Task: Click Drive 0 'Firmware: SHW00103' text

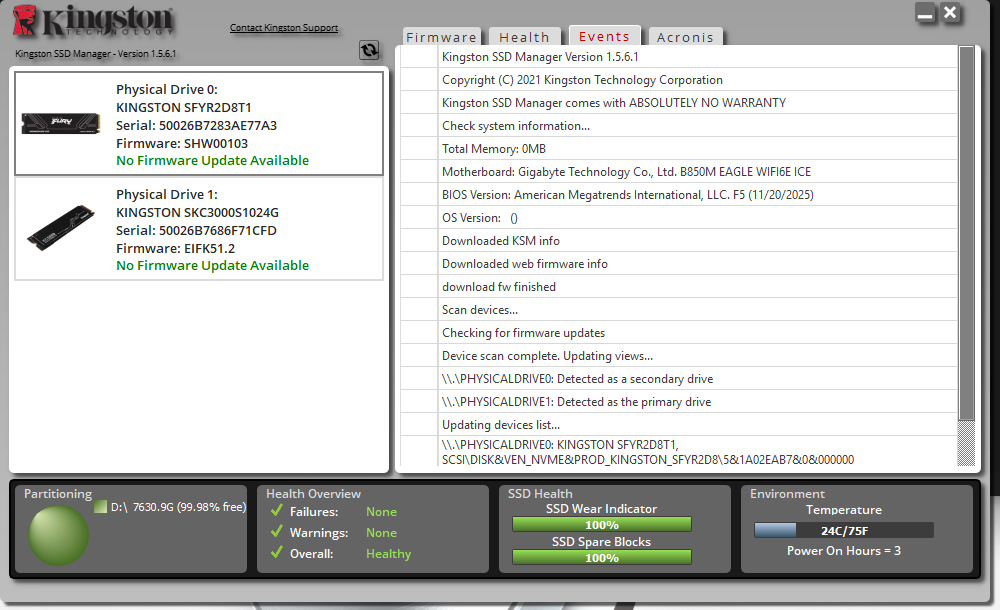Action: [x=182, y=144]
